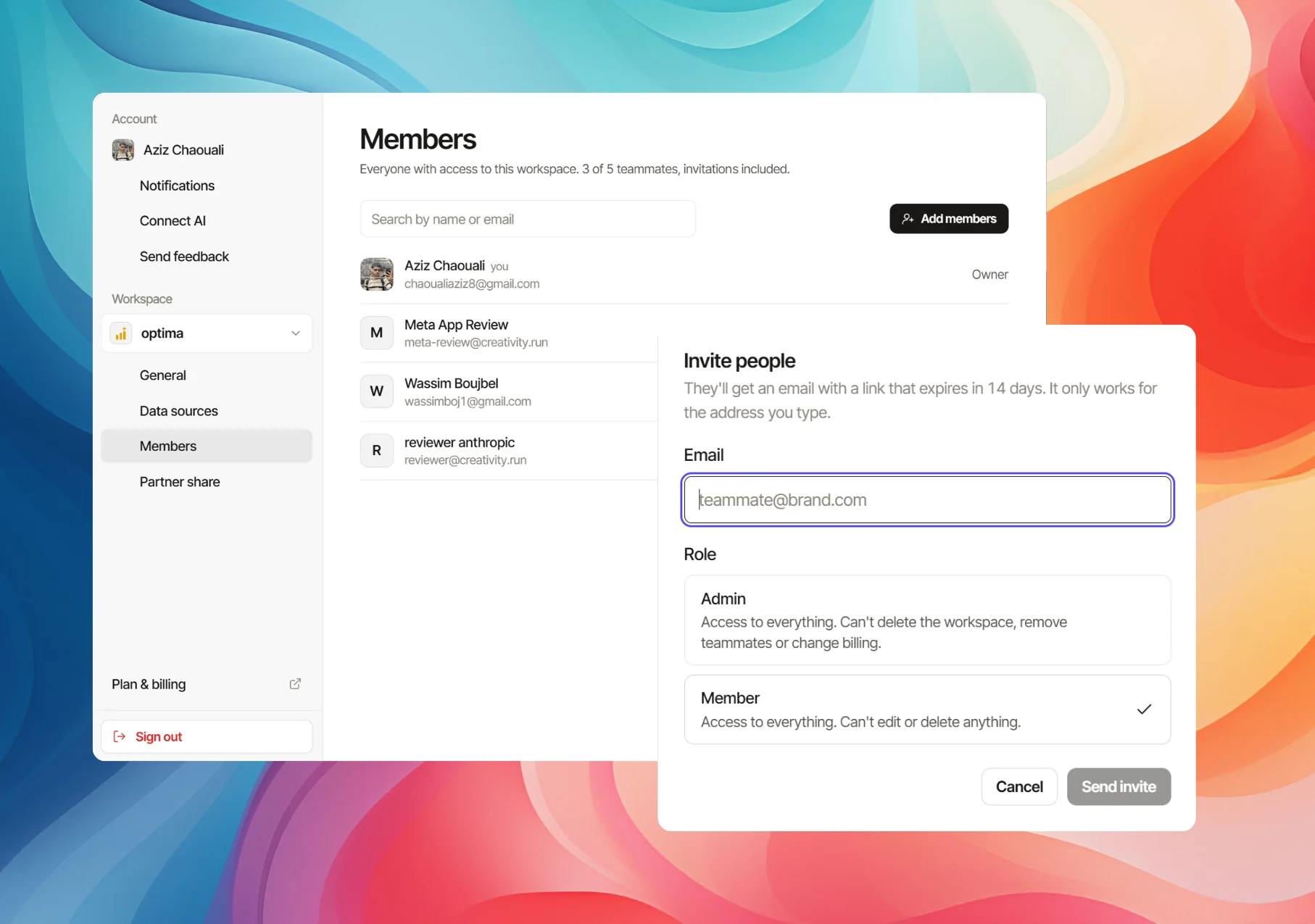Click the Send invite button
The width and height of the screenshot is (1315, 924).
tap(1119, 786)
